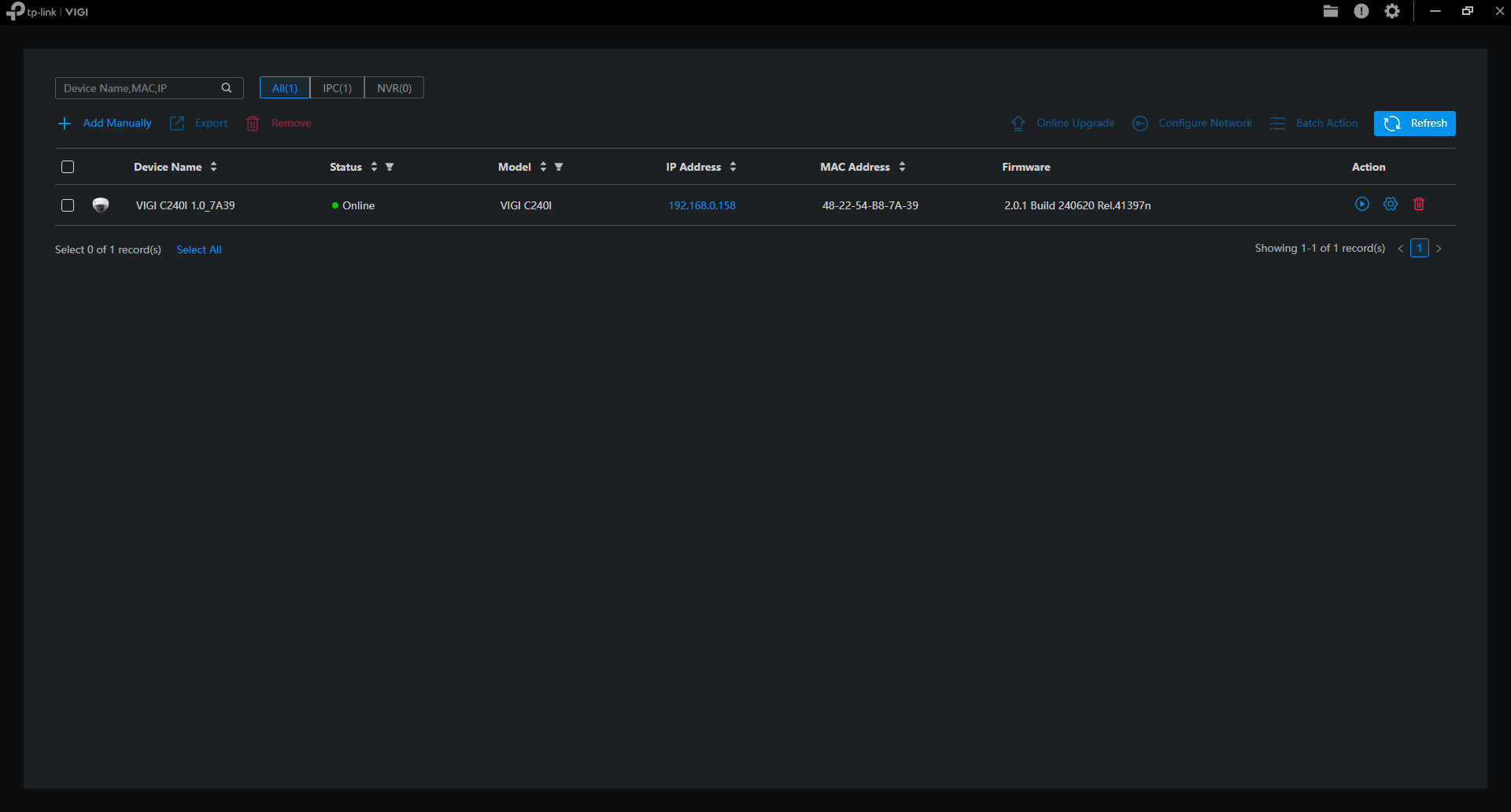Click the Online status cell

(x=353, y=205)
